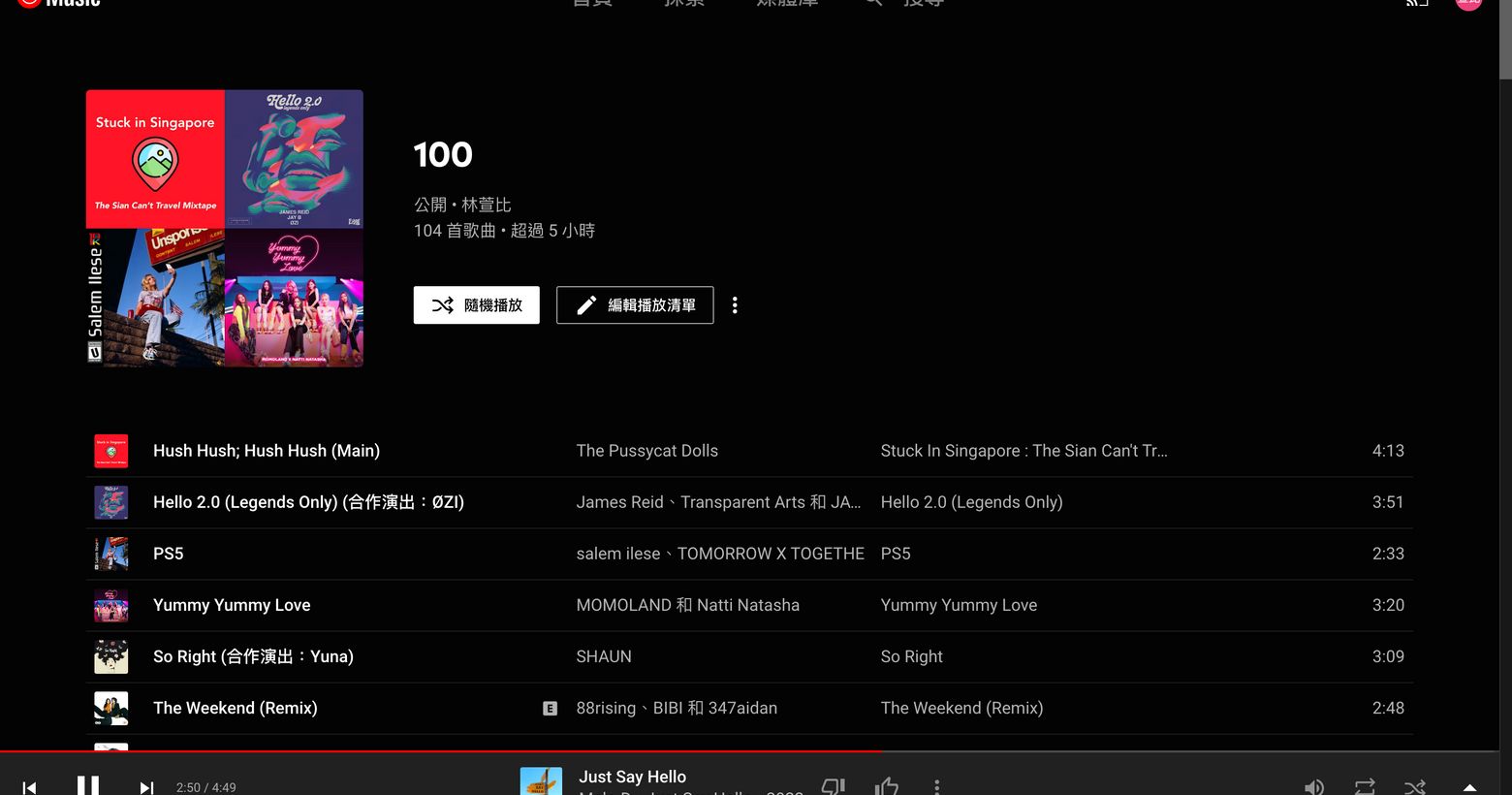The image size is (1512, 795).
Task: Open more options for the playing song
Action: [936, 787]
